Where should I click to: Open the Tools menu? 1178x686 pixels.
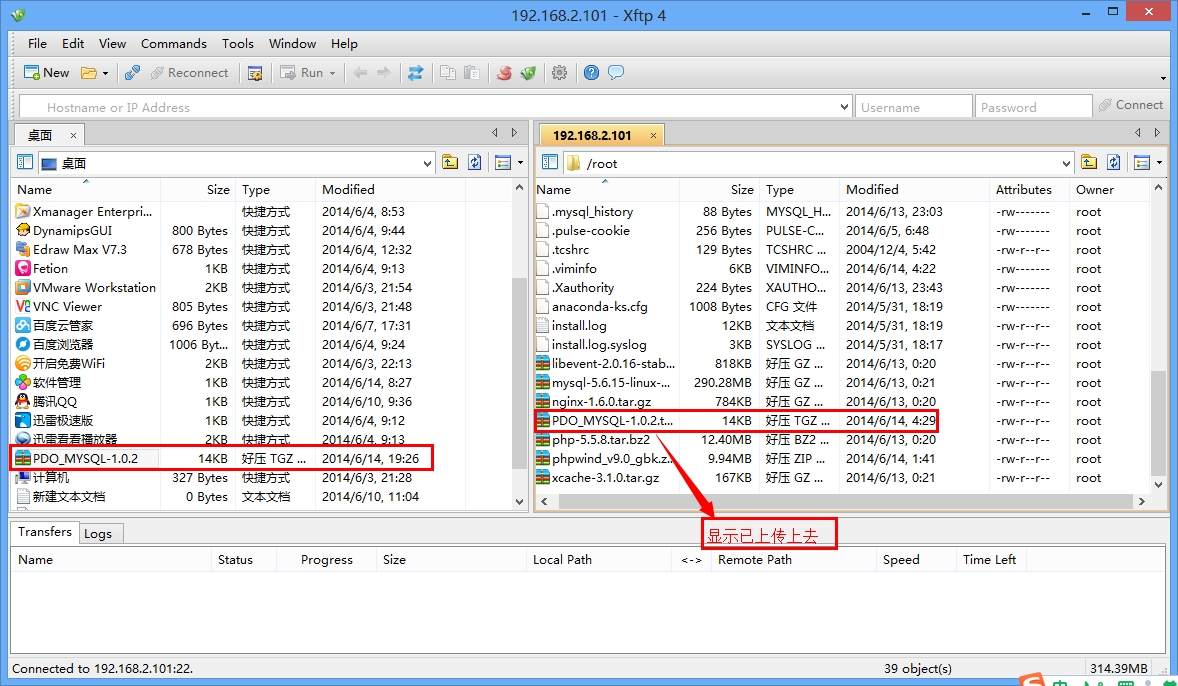coord(237,44)
